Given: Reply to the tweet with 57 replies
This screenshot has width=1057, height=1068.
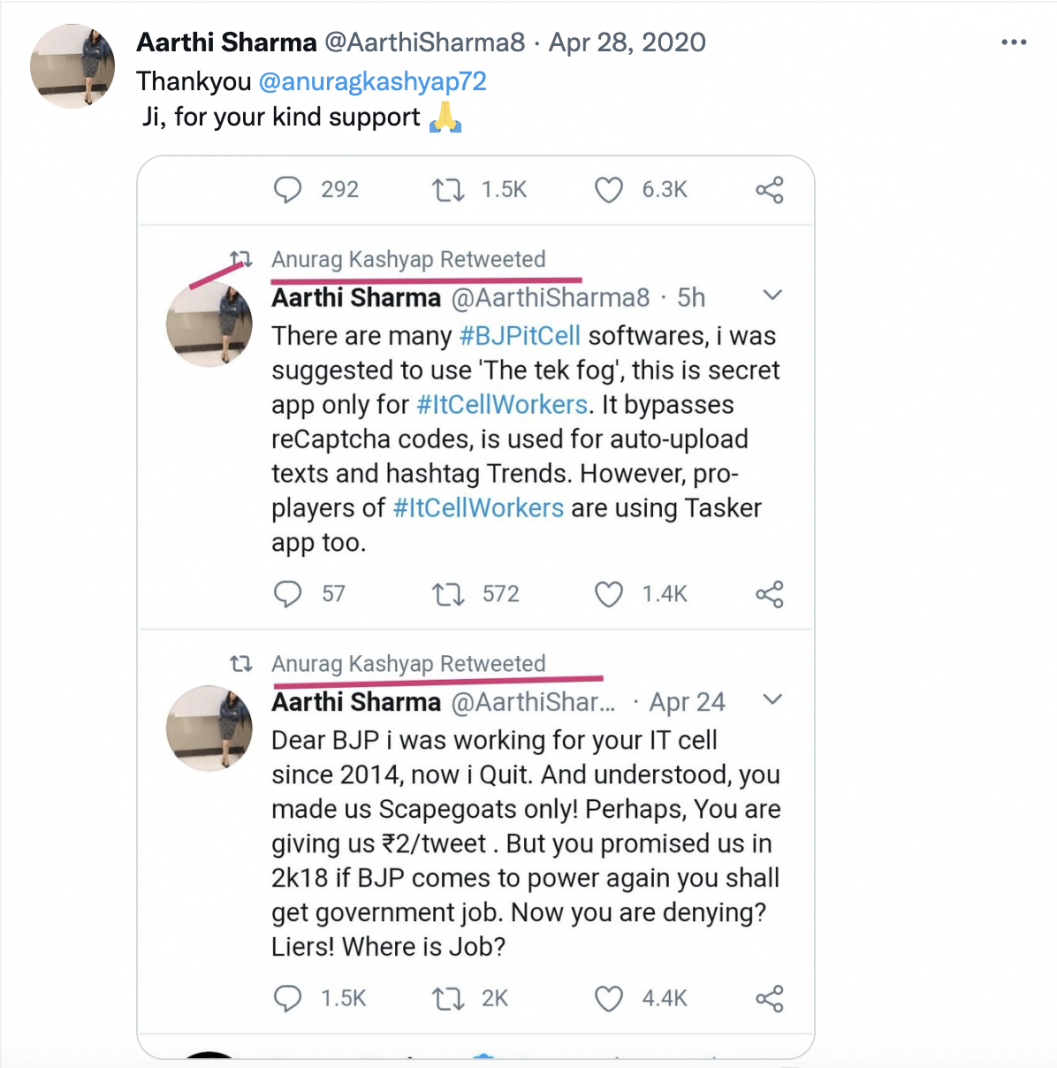Looking at the screenshot, I should [x=287, y=594].
